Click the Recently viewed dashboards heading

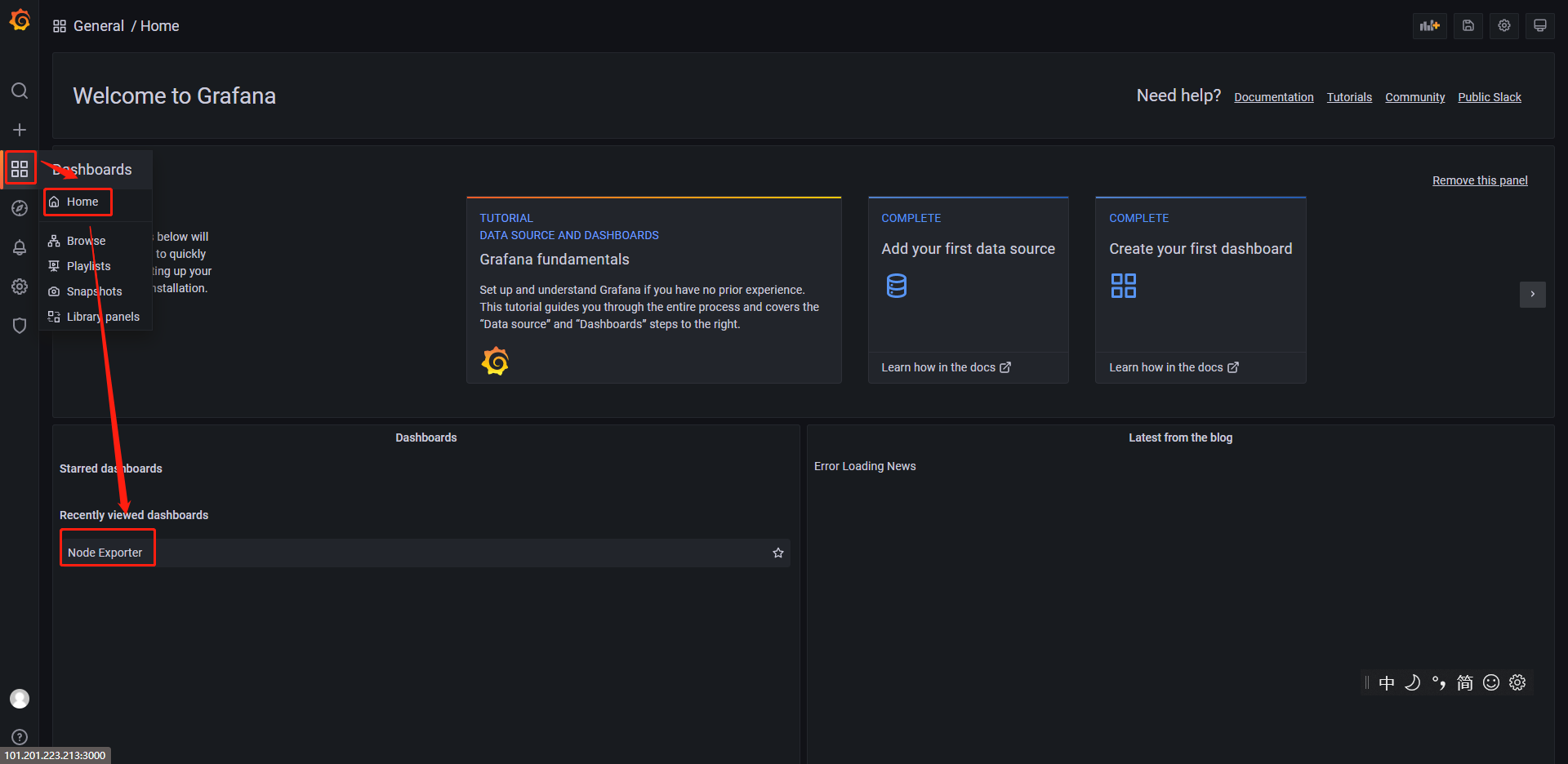point(134,515)
